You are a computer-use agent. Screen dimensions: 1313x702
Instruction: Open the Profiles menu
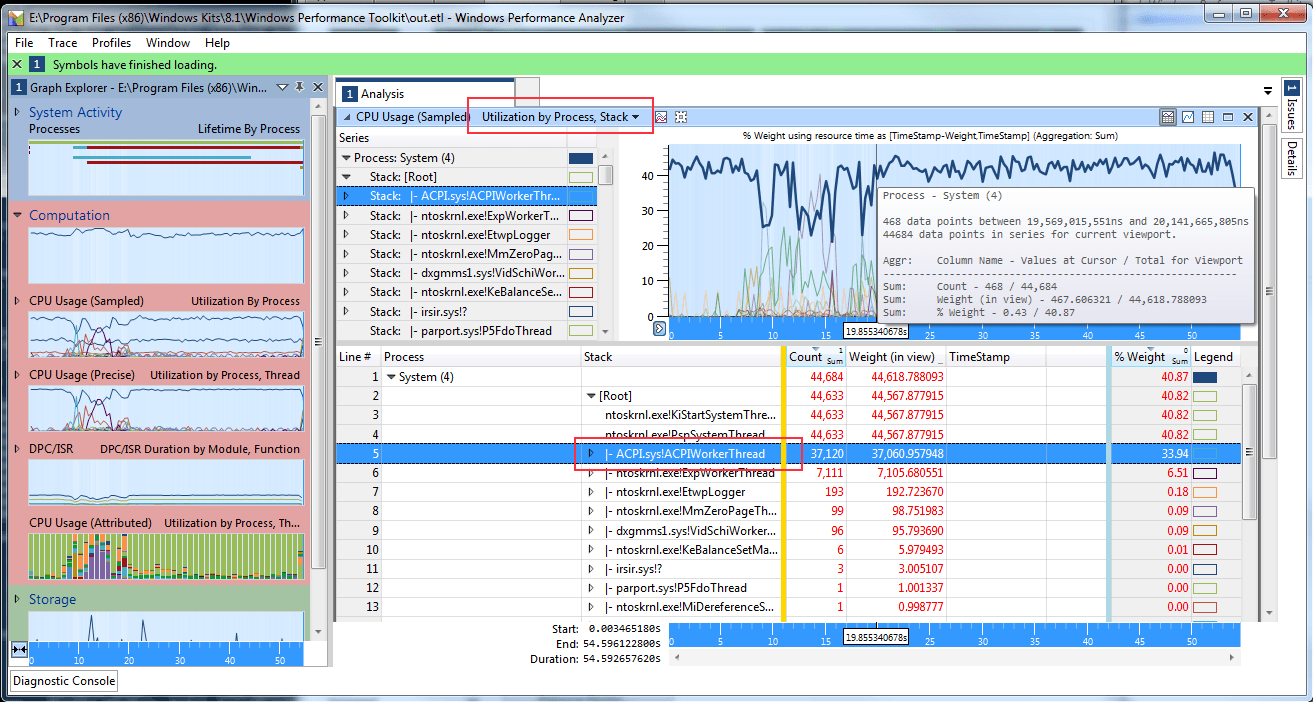(111, 43)
